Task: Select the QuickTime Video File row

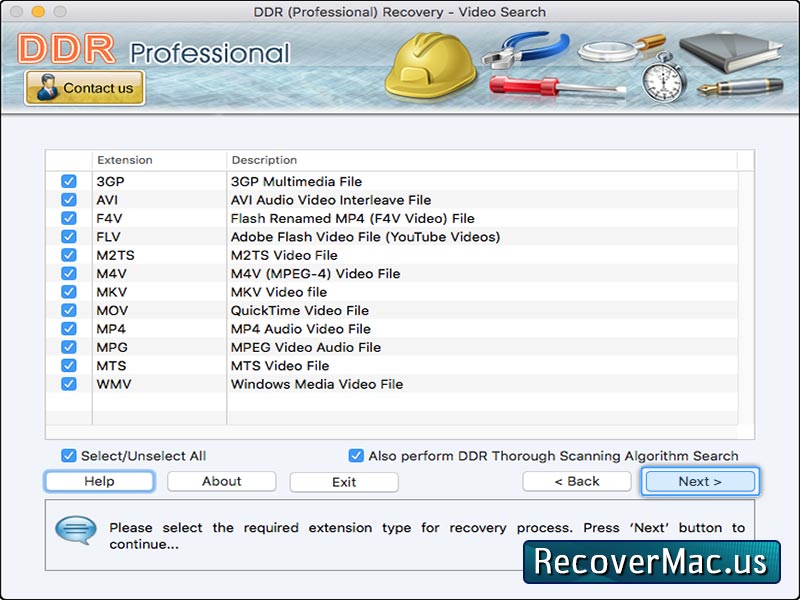Action: point(300,310)
